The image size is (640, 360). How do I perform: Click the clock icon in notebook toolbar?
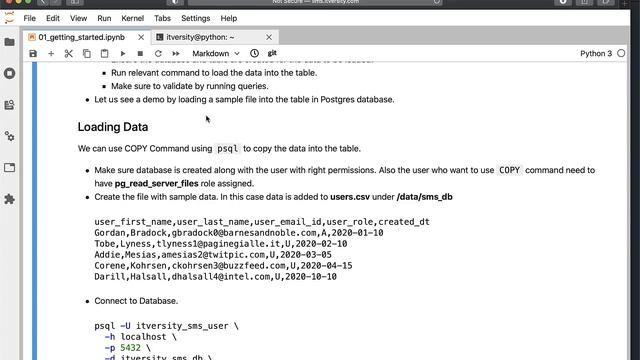tap(254, 53)
